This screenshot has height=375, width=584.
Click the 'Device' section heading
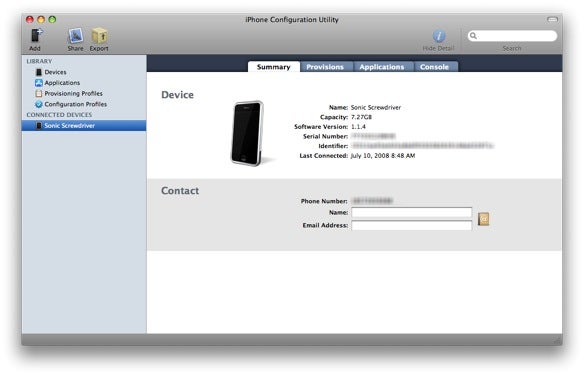(x=177, y=95)
